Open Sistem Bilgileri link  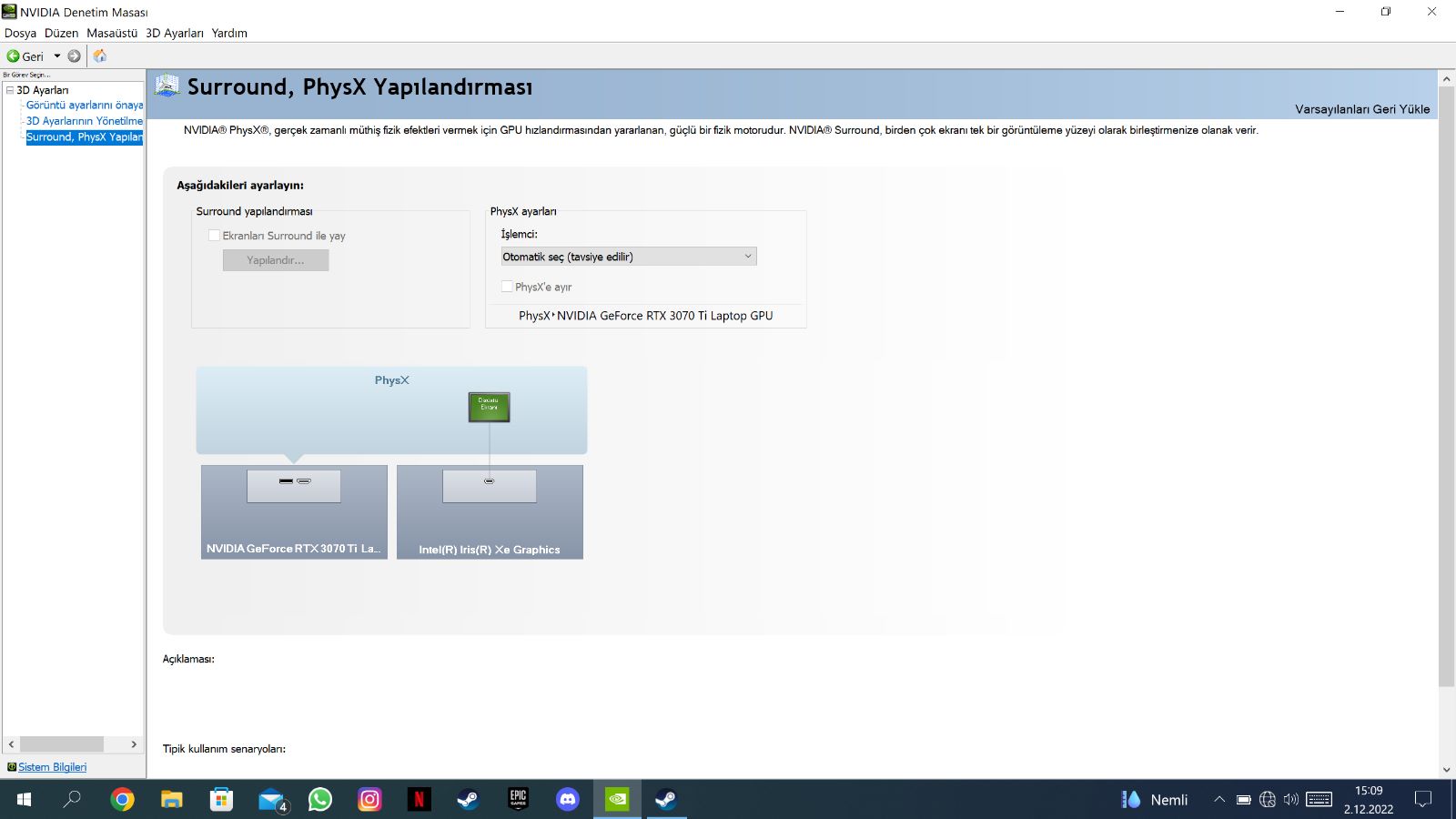click(x=52, y=767)
